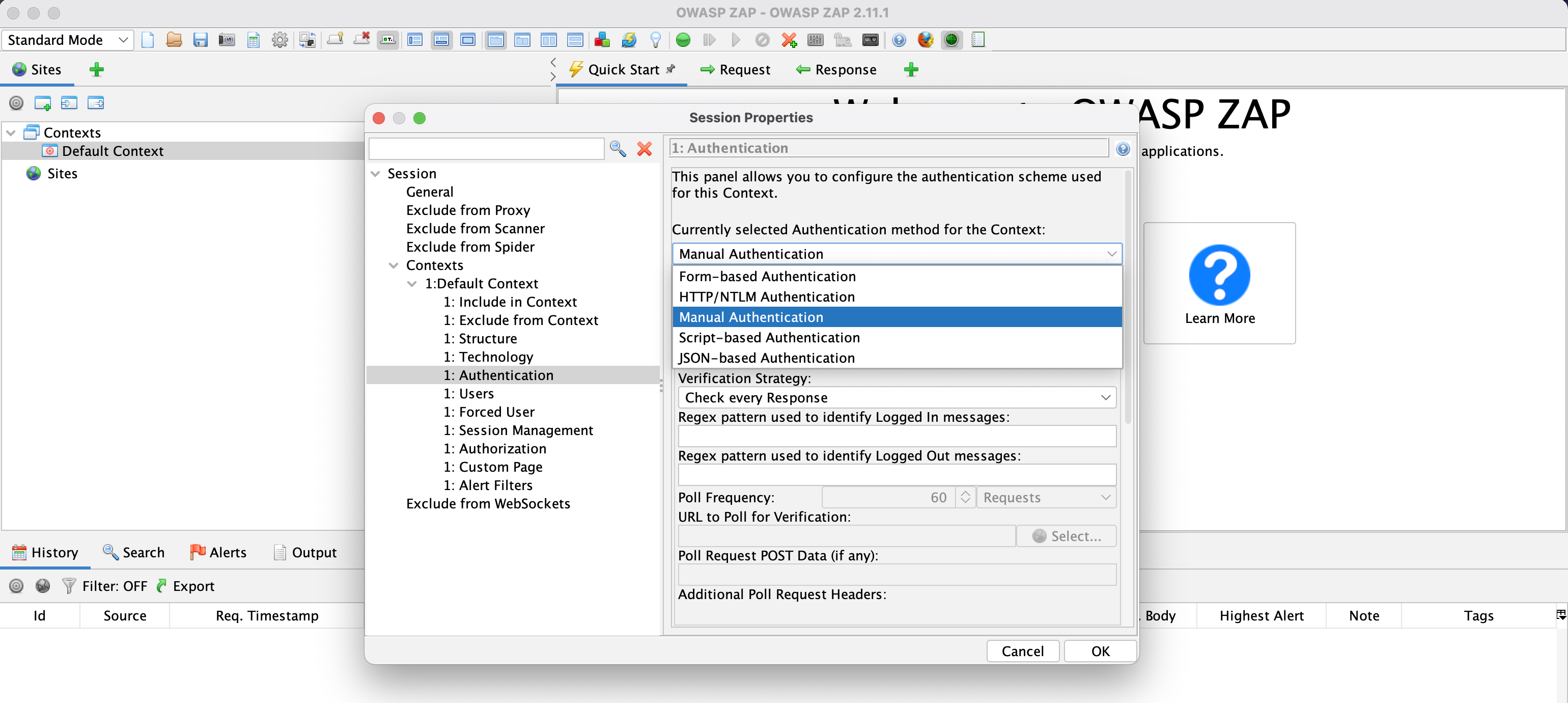1568x703 pixels.
Task: Open Options via the gear icon
Action: point(279,40)
